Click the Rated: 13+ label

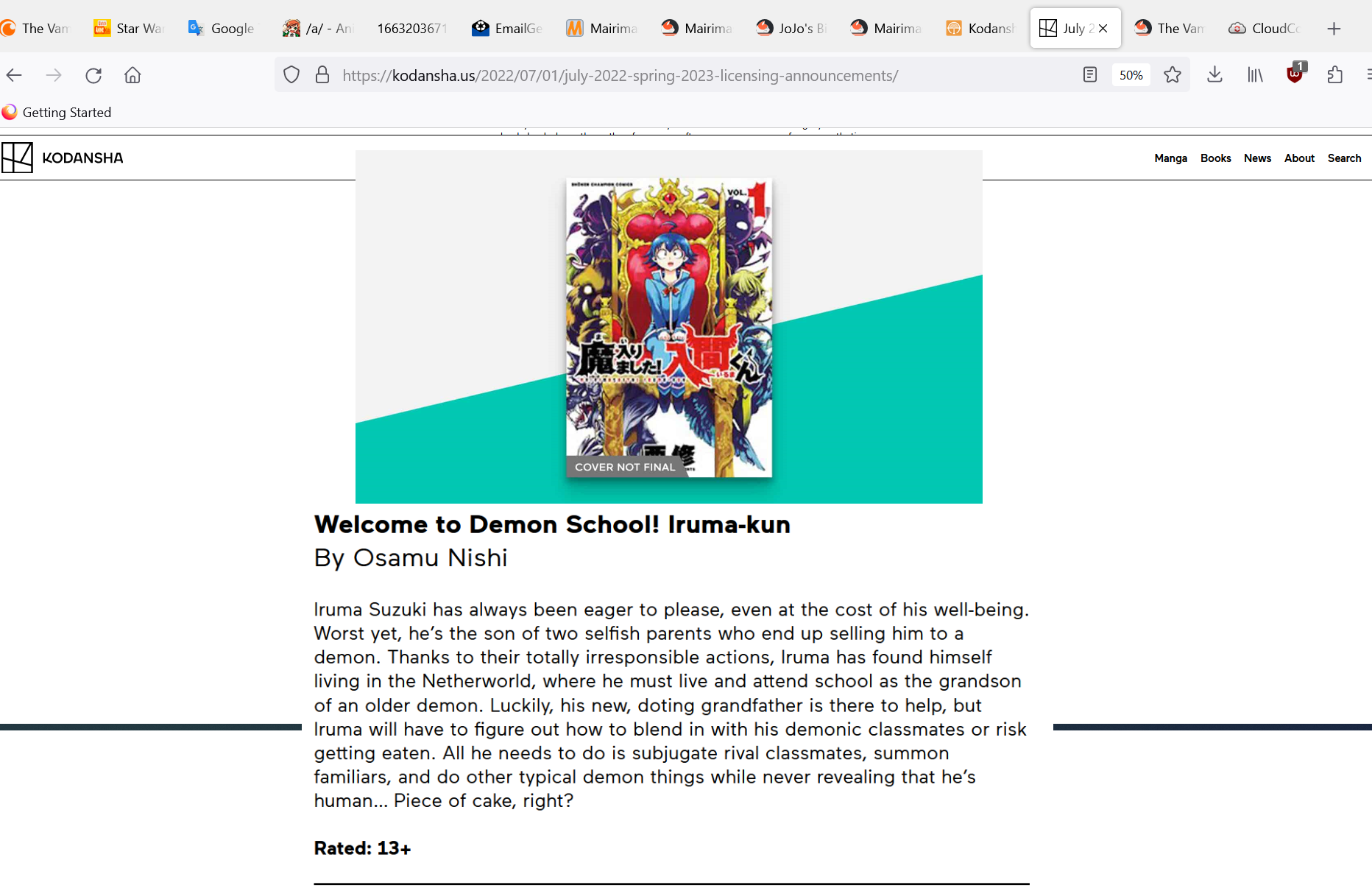(x=362, y=848)
